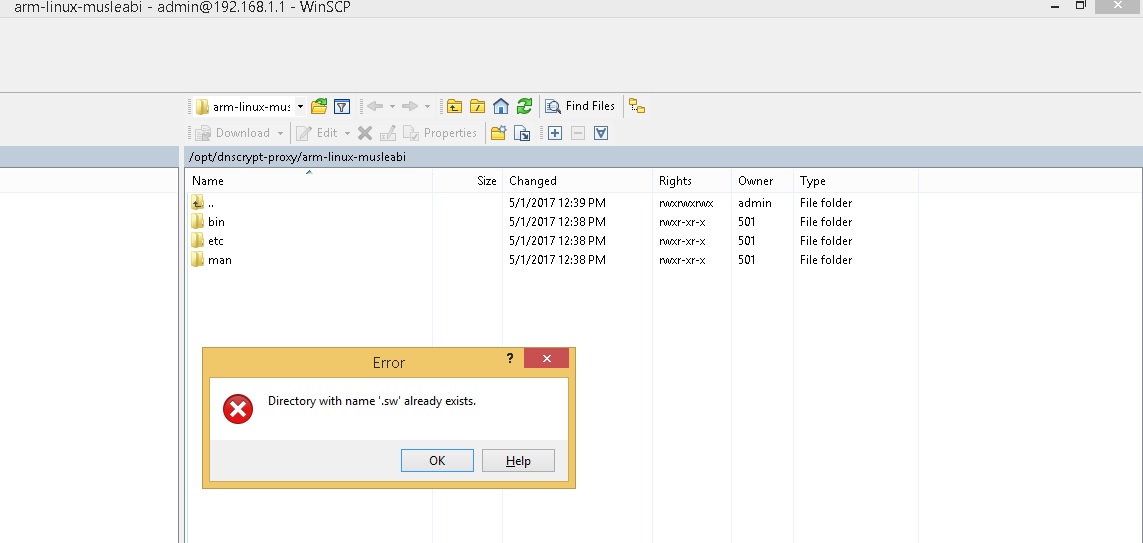Refresh the remote directory listing

click(523, 106)
